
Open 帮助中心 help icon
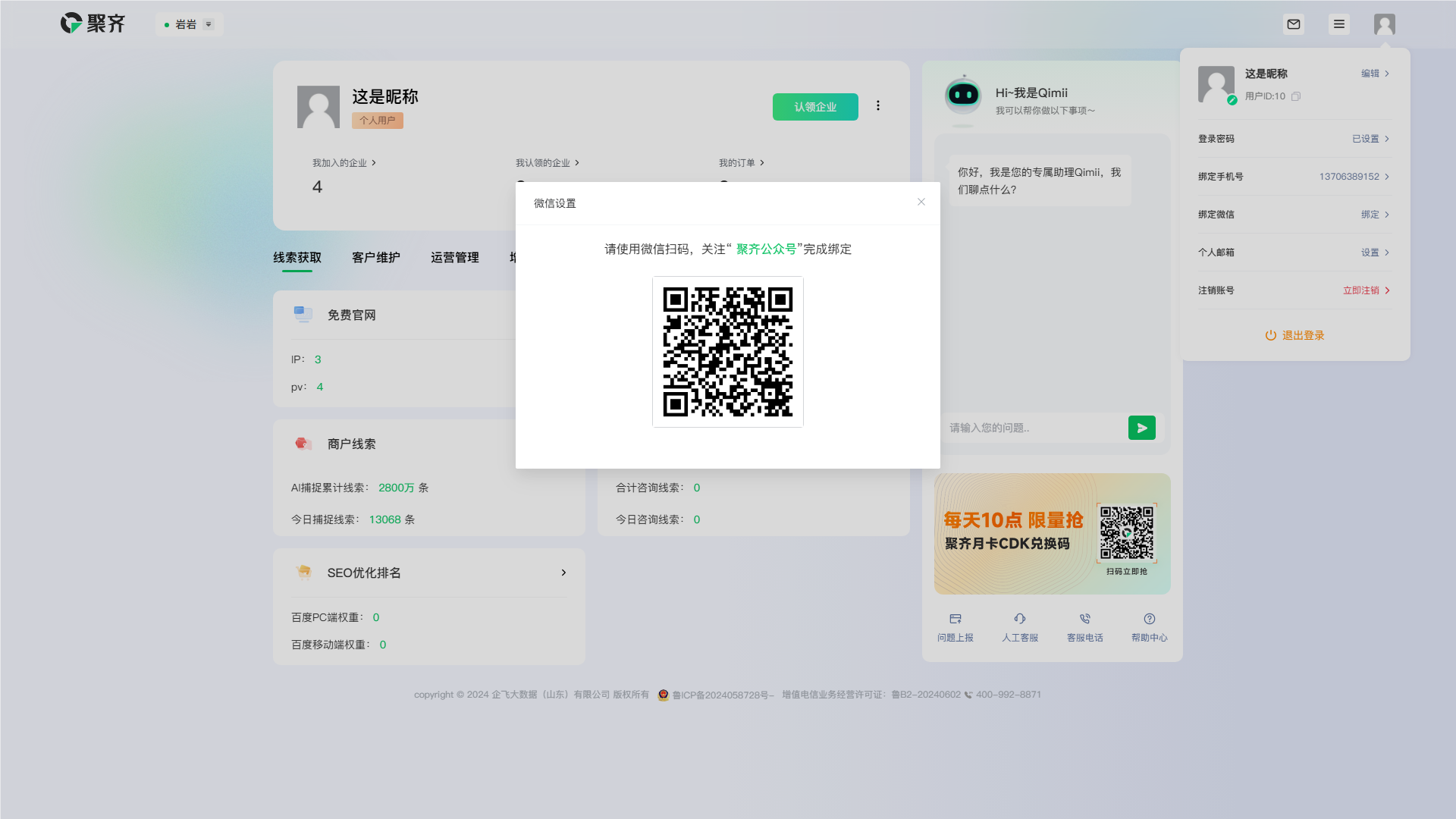tap(1150, 619)
